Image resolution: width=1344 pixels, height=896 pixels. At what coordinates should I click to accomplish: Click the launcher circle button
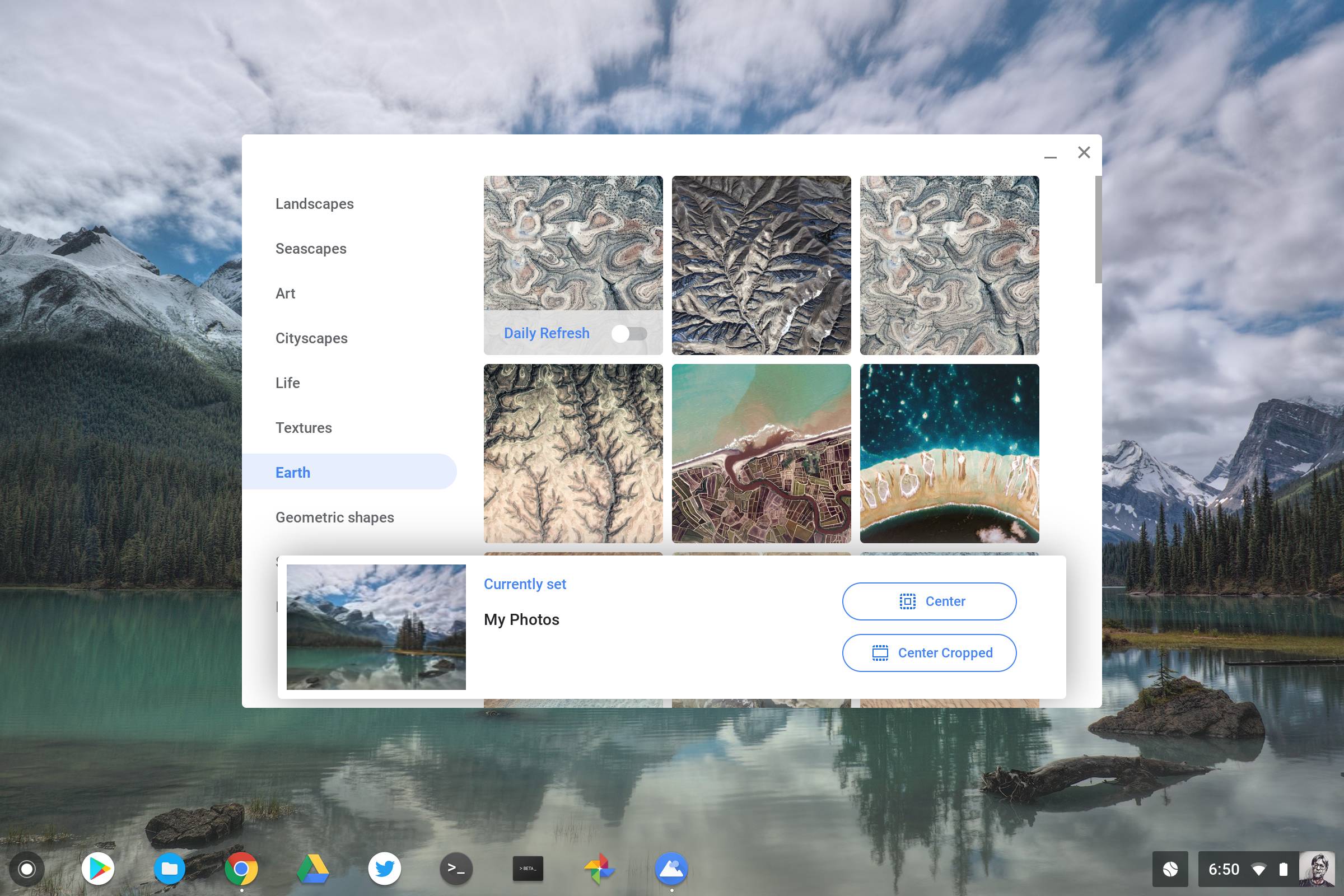coord(26,869)
